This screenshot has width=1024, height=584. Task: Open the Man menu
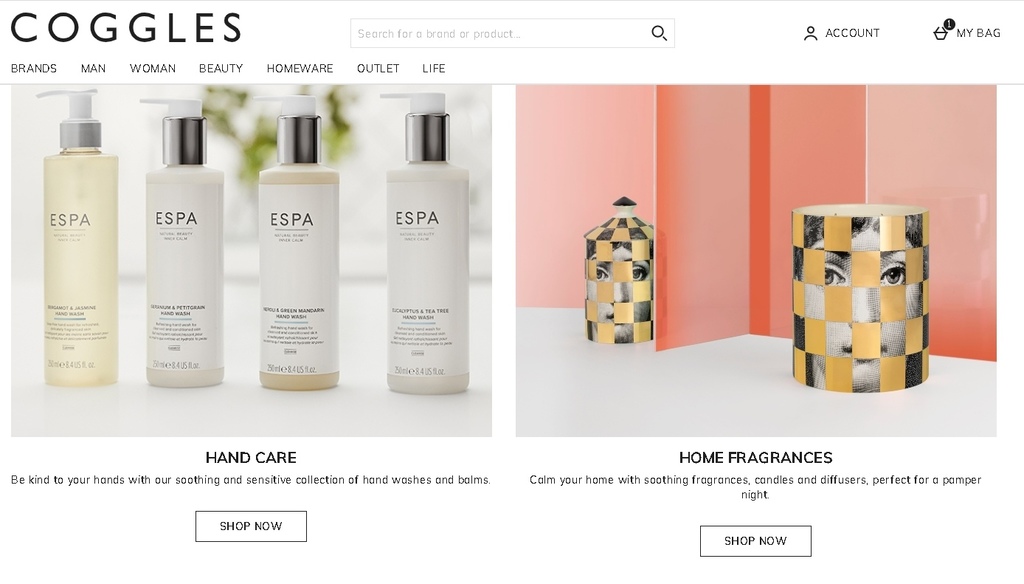coord(93,68)
